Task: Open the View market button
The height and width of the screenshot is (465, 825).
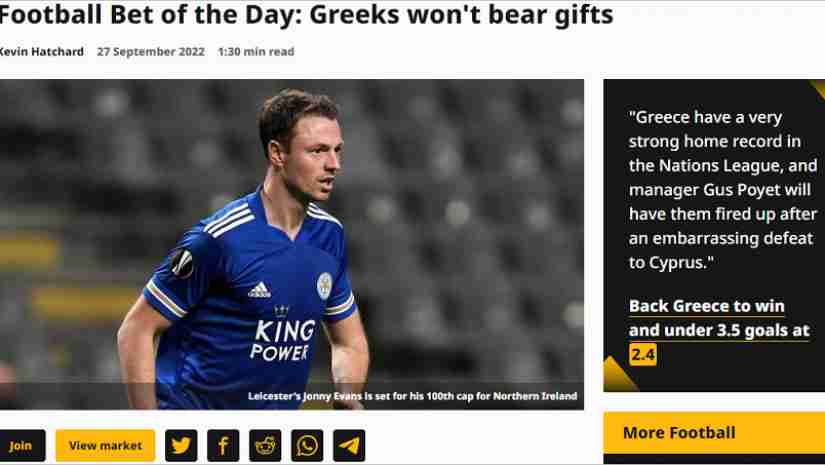Action: (x=105, y=446)
